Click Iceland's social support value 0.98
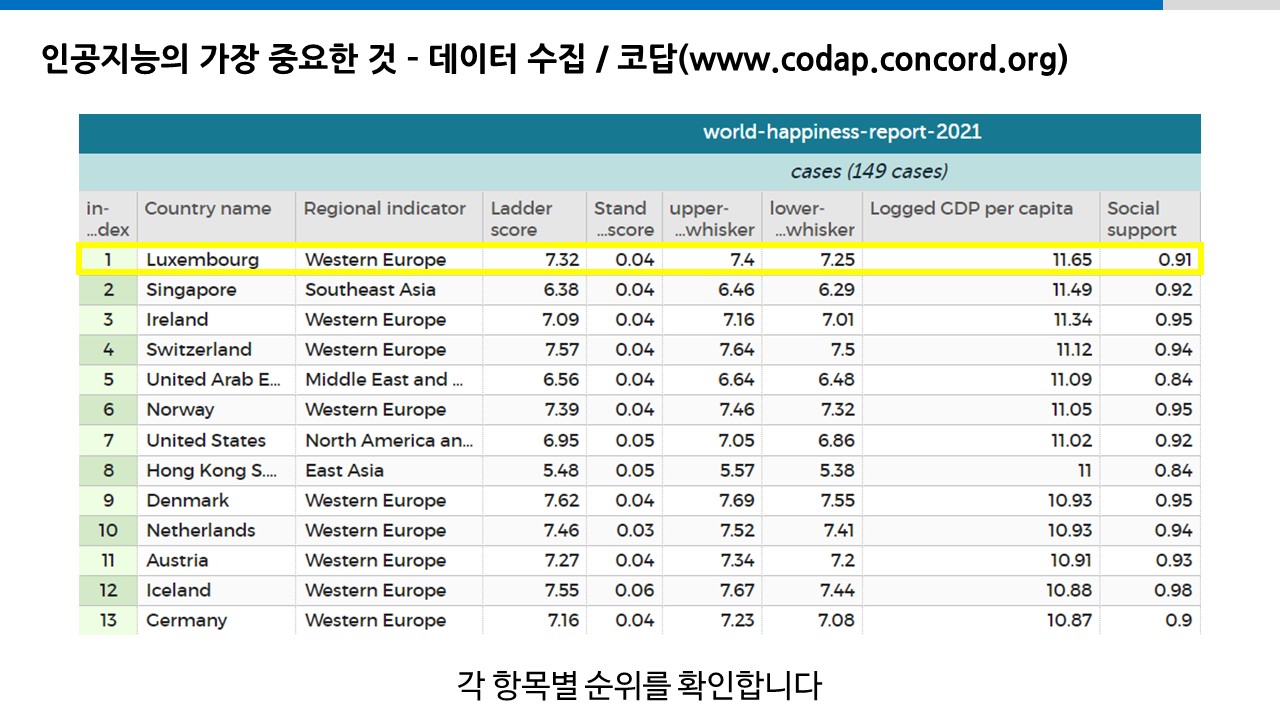 (1149, 591)
